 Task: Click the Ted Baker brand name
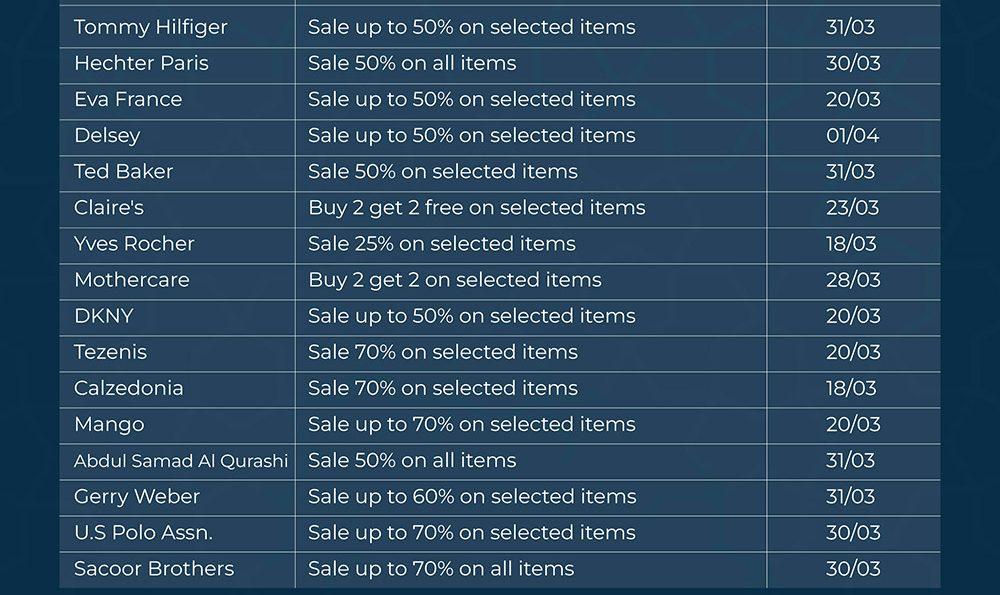[123, 171]
